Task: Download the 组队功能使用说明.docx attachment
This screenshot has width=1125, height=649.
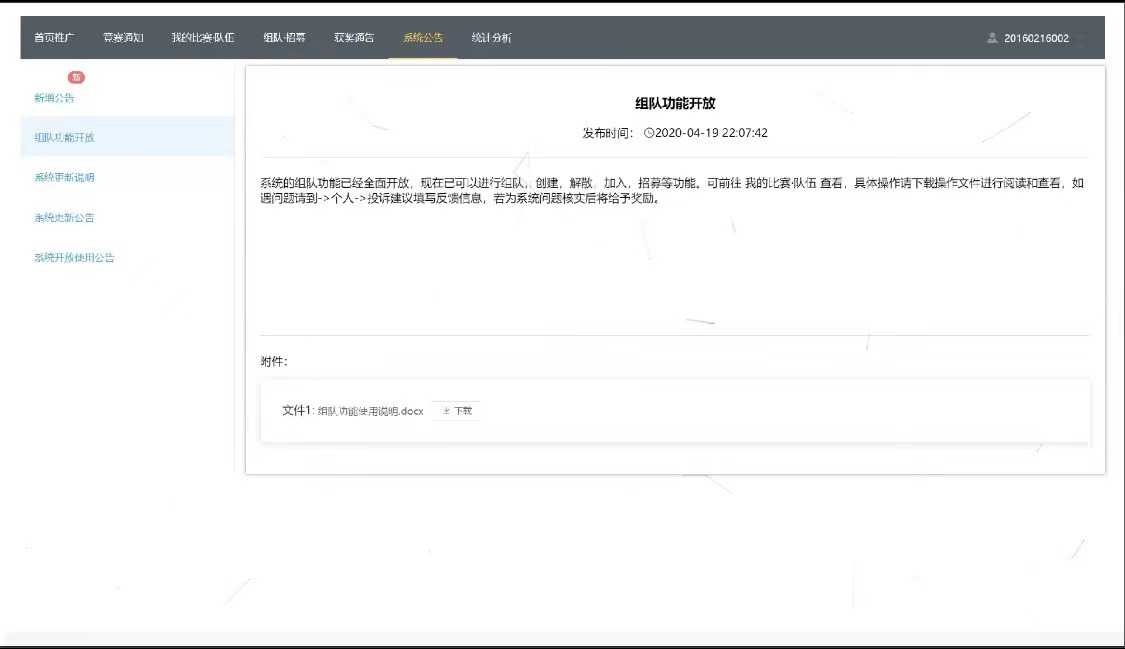Action: (x=457, y=411)
